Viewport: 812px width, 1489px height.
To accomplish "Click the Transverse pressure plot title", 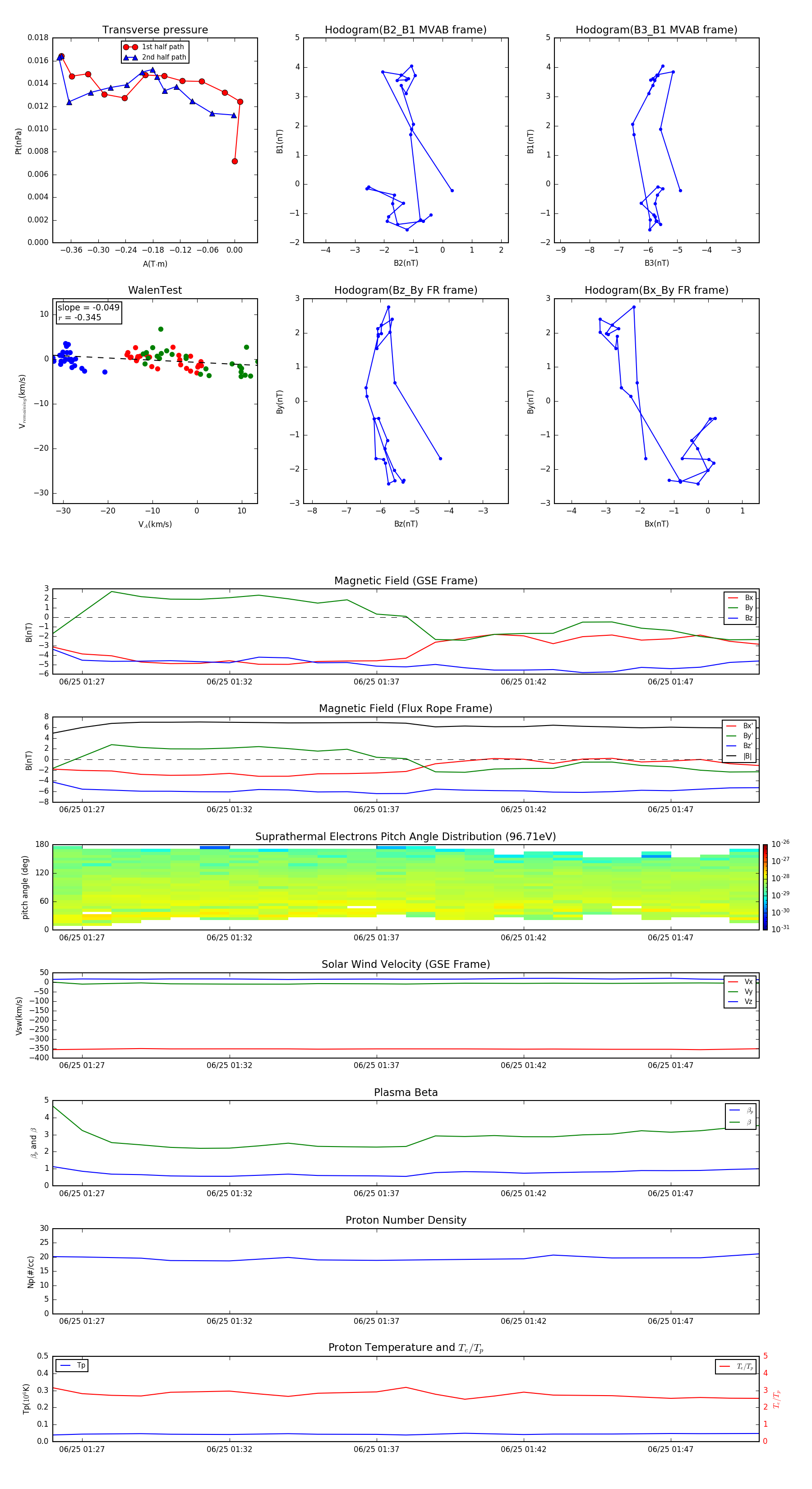I will (x=155, y=30).
